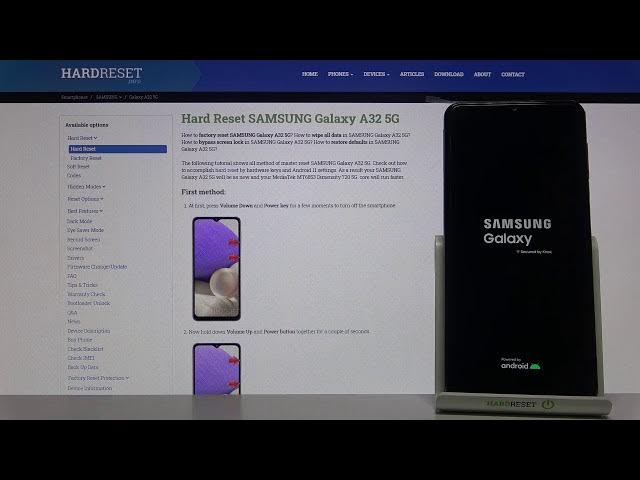
Task: Open the DEVICES navigation dropdown
Action: tap(376, 74)
